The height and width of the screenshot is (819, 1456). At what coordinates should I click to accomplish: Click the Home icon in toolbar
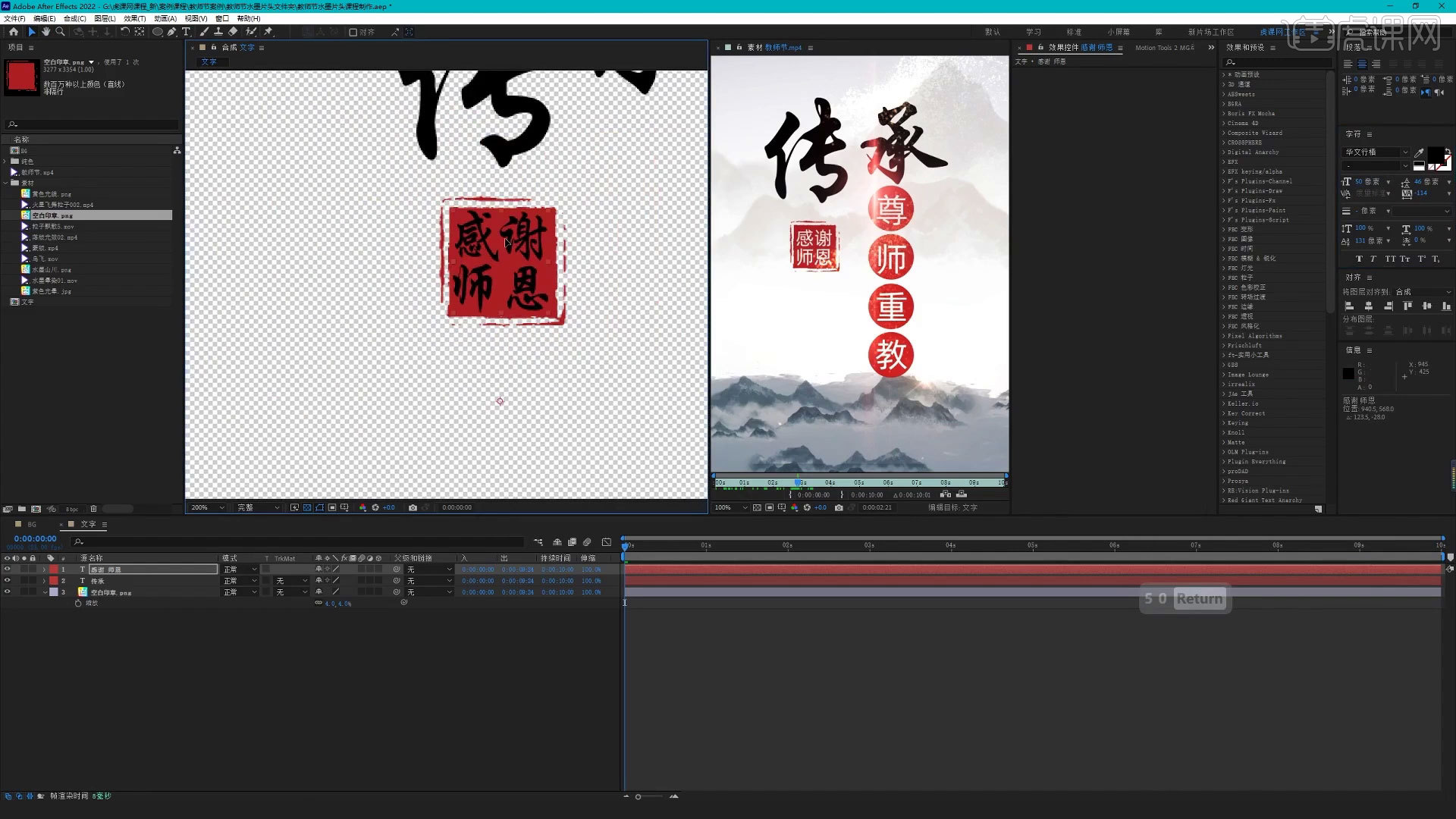point(14,32)
